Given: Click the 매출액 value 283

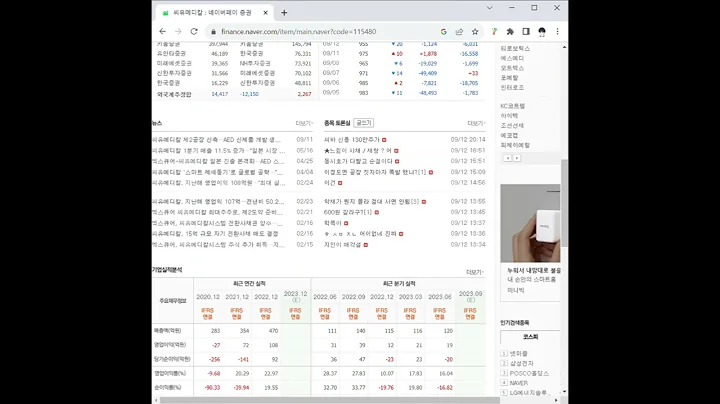Looking at the screenshot, I should click(215, 331).
